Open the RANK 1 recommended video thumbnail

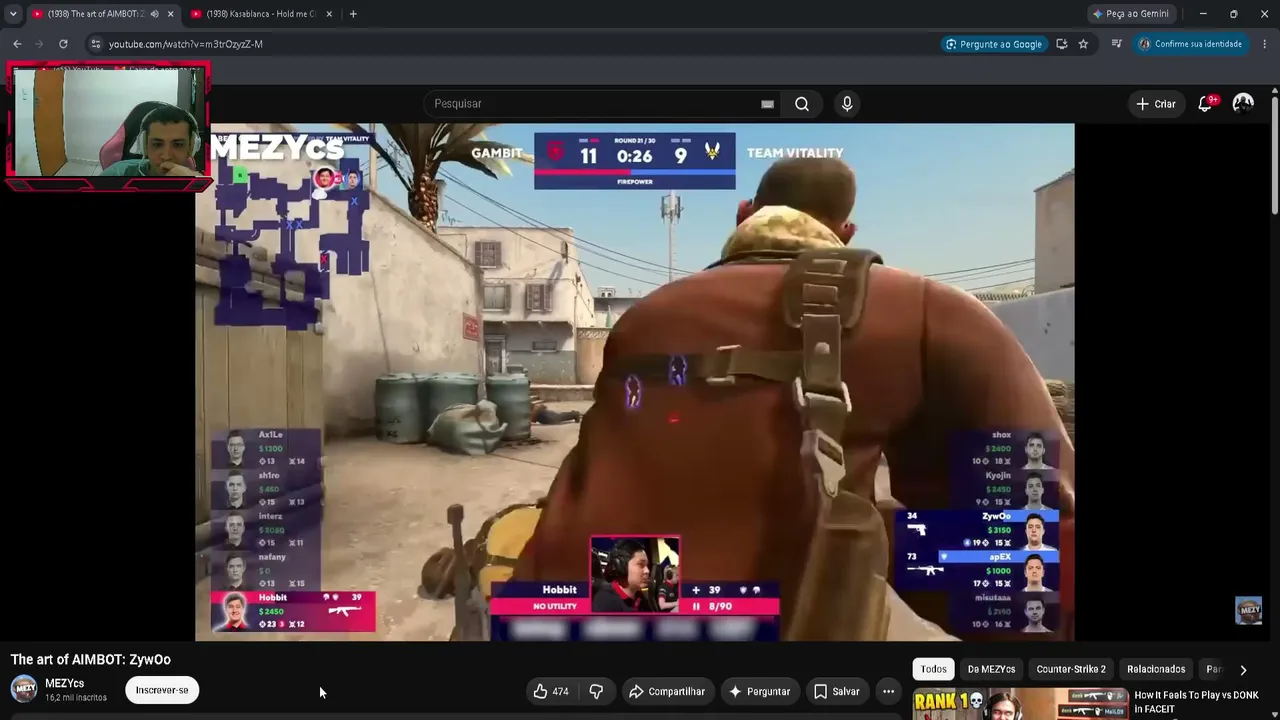[1021, 704]
